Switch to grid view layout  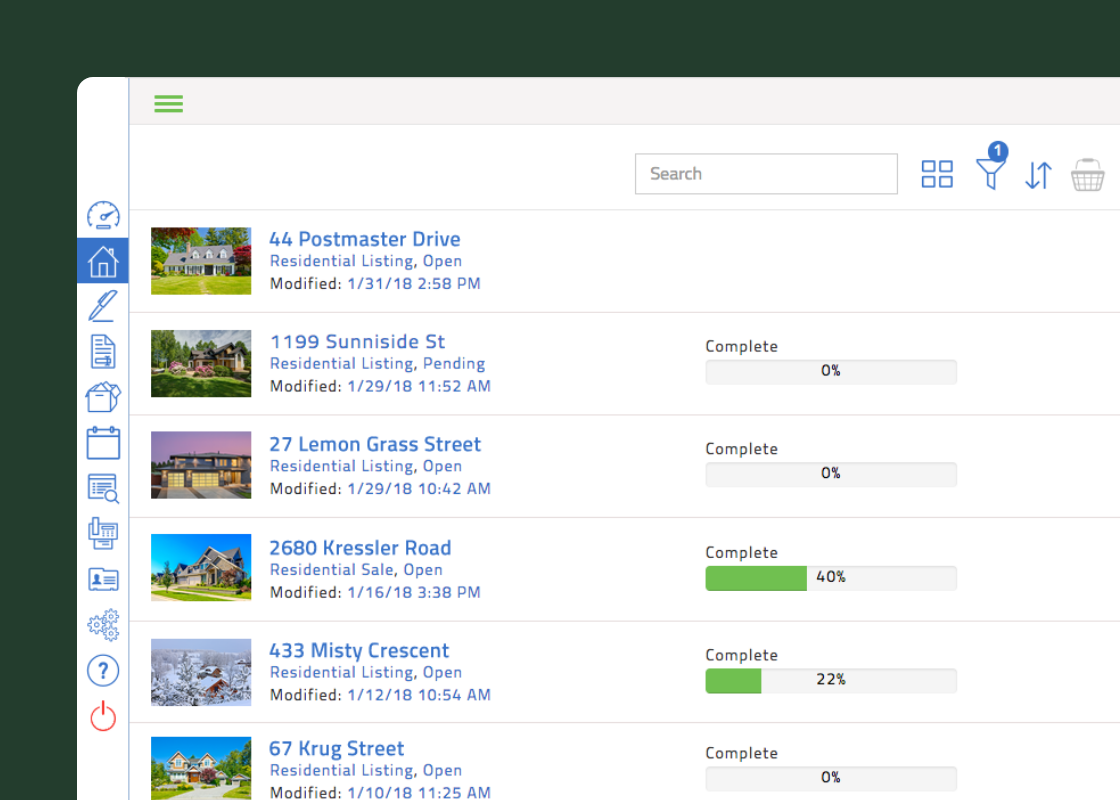937,174
